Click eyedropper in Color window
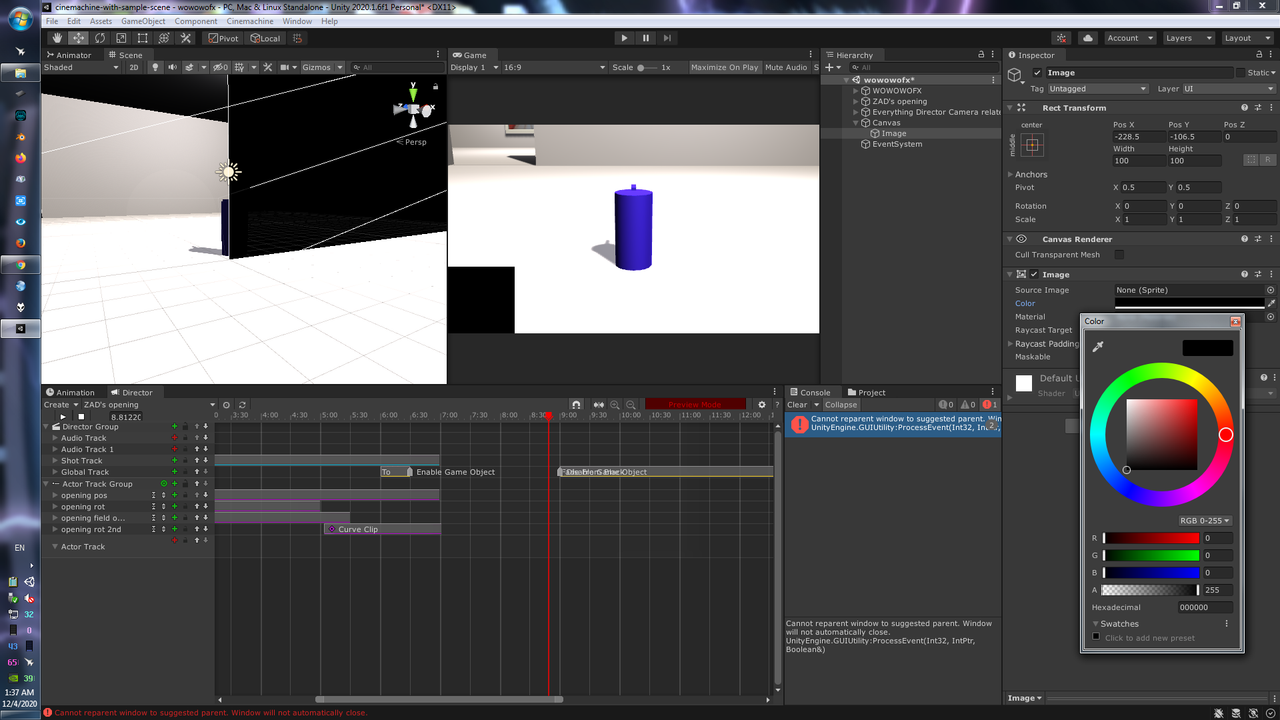Image resolution: width=1280 pixels, height=720 pixels. 1097,347
